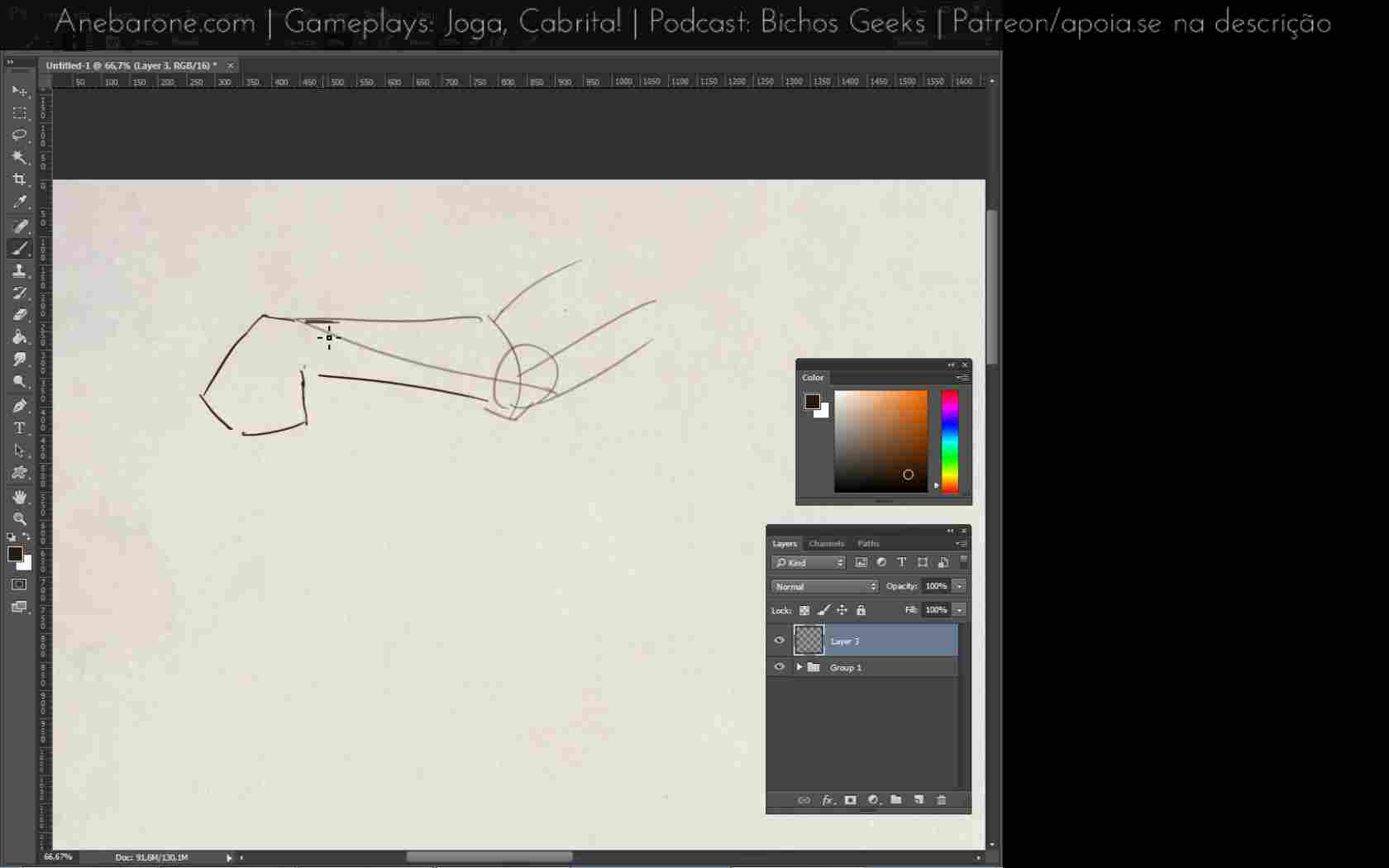Create new adjustment layer
The height and width of the screenshot is (868, 1389).
point(873,800)
